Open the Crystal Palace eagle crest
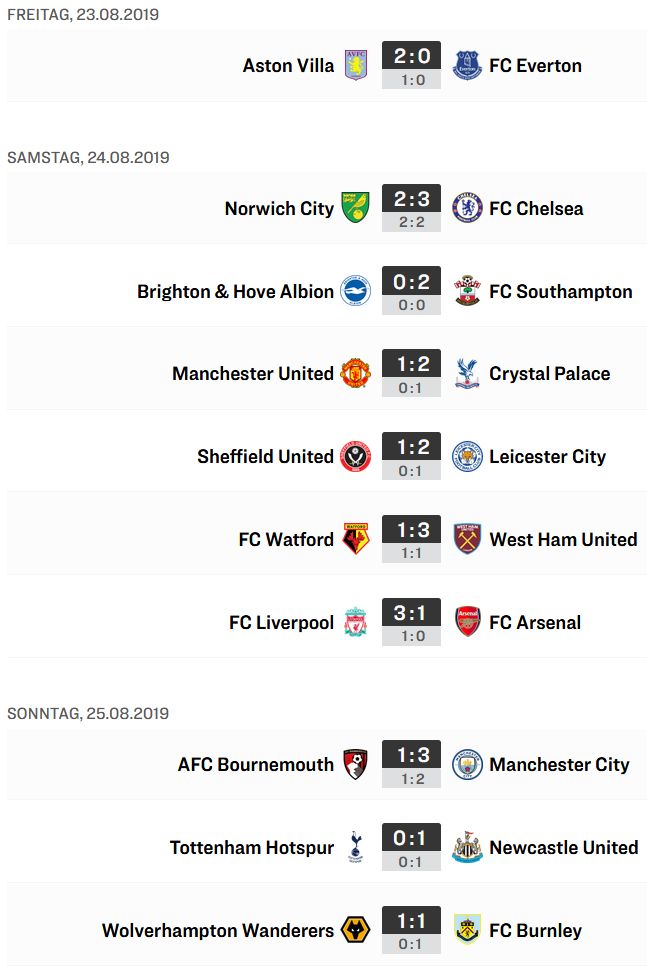 pos(467,373)
